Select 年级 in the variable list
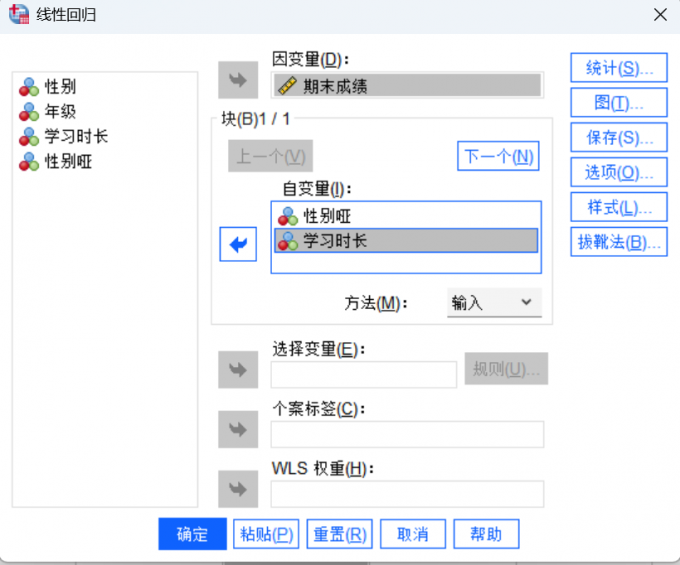The image size is (680, 565). point(60,112)
